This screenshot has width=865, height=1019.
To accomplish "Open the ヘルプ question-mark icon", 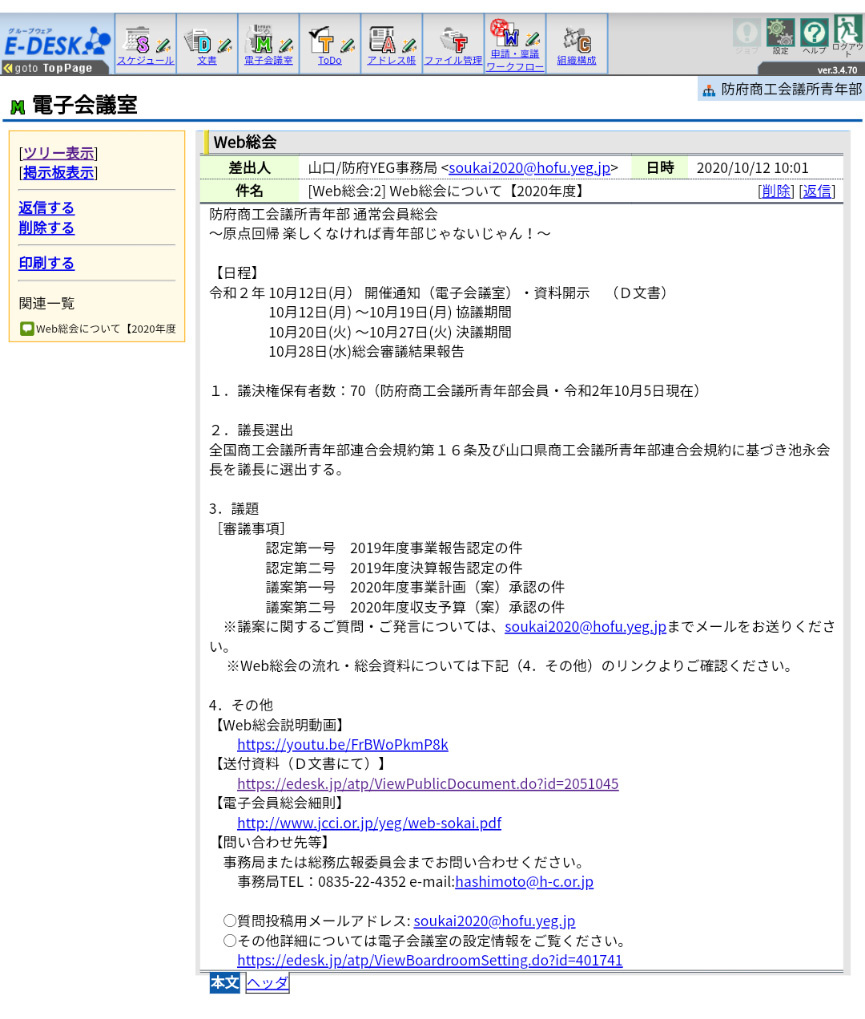I will [814, 32].
